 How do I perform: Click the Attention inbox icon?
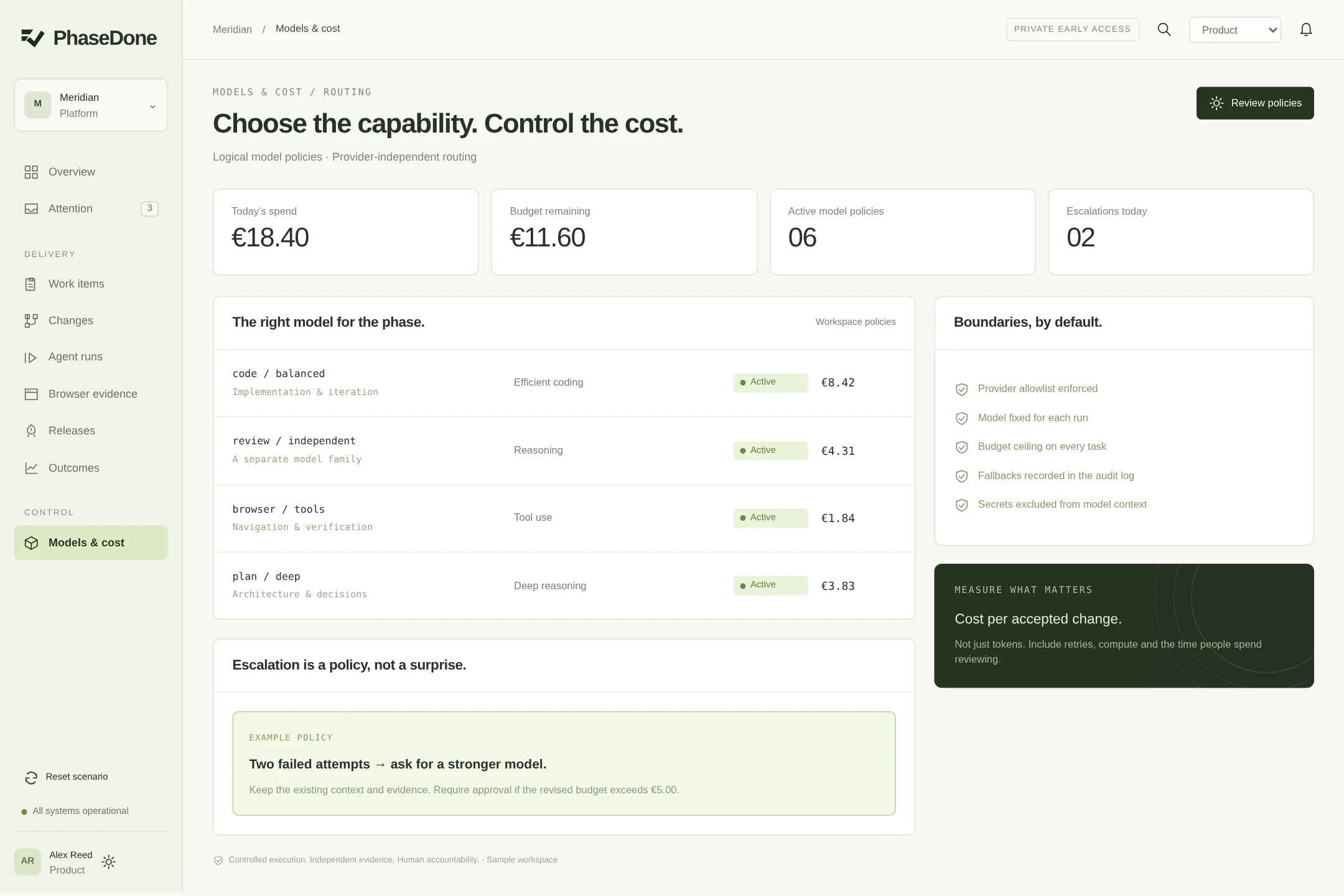click(x=31, y=209)
